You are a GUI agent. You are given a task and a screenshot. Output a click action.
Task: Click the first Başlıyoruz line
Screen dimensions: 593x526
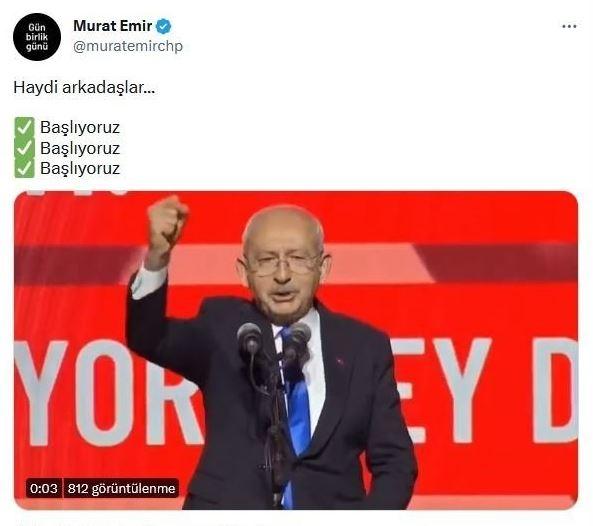coord(80,127)
